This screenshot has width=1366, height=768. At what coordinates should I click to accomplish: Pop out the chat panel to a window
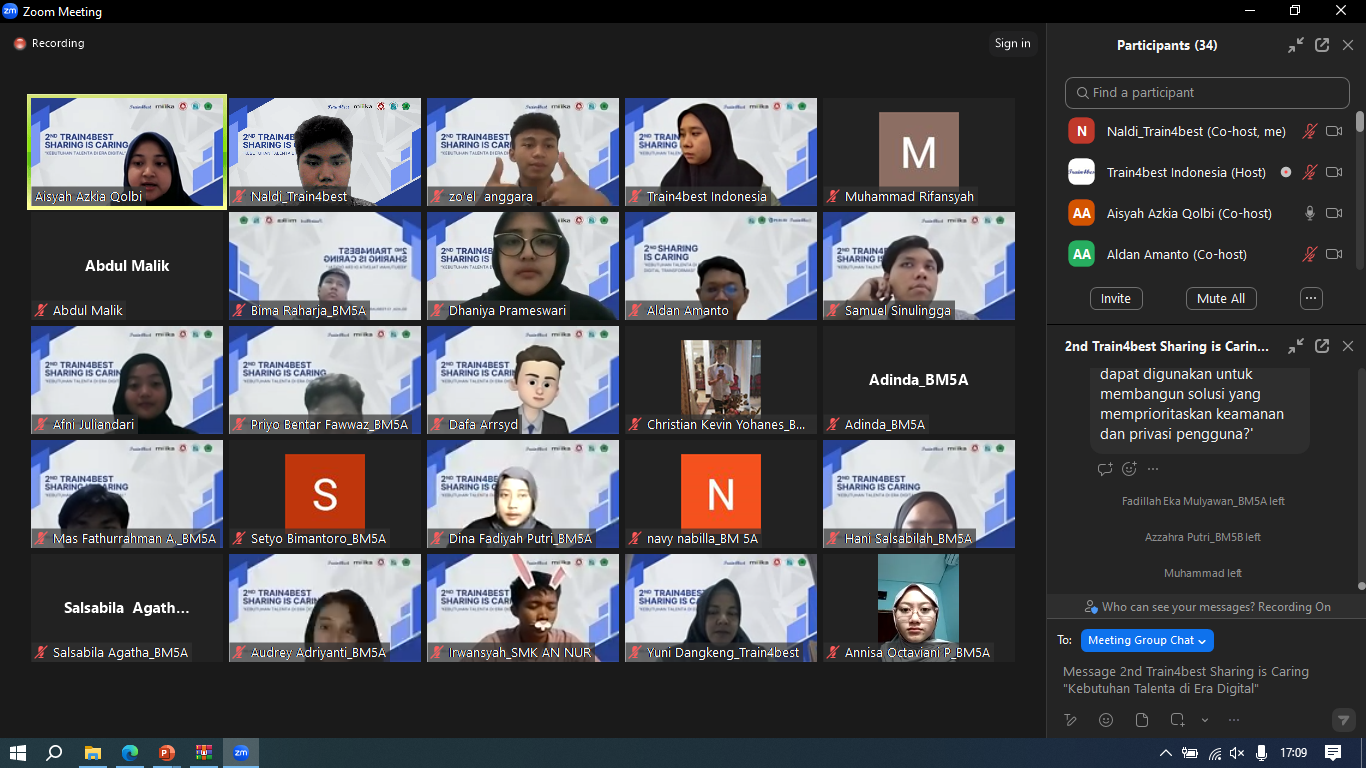point(1322,346)
